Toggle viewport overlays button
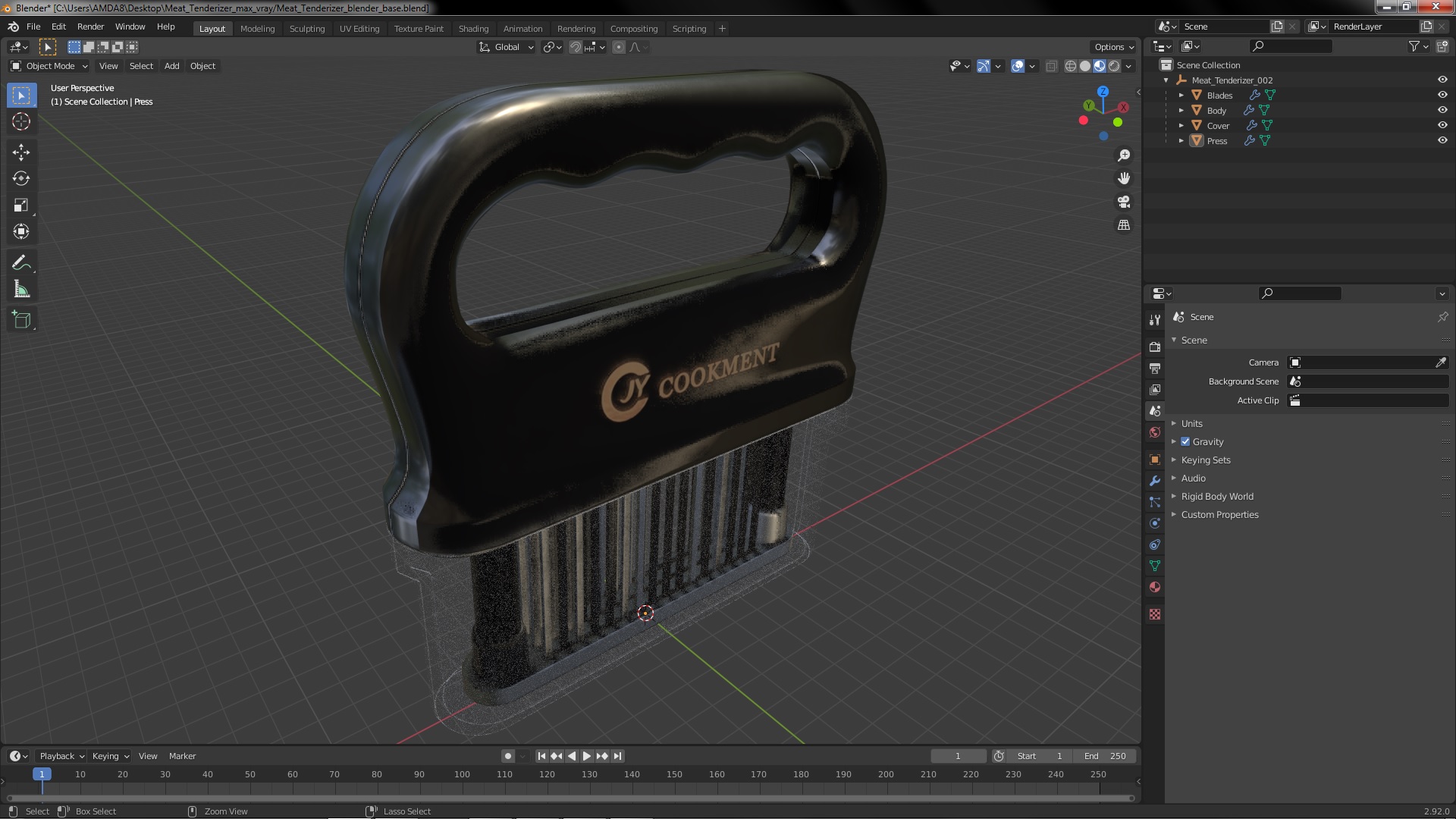1456x819 pixels. [x=1018, y=66]
